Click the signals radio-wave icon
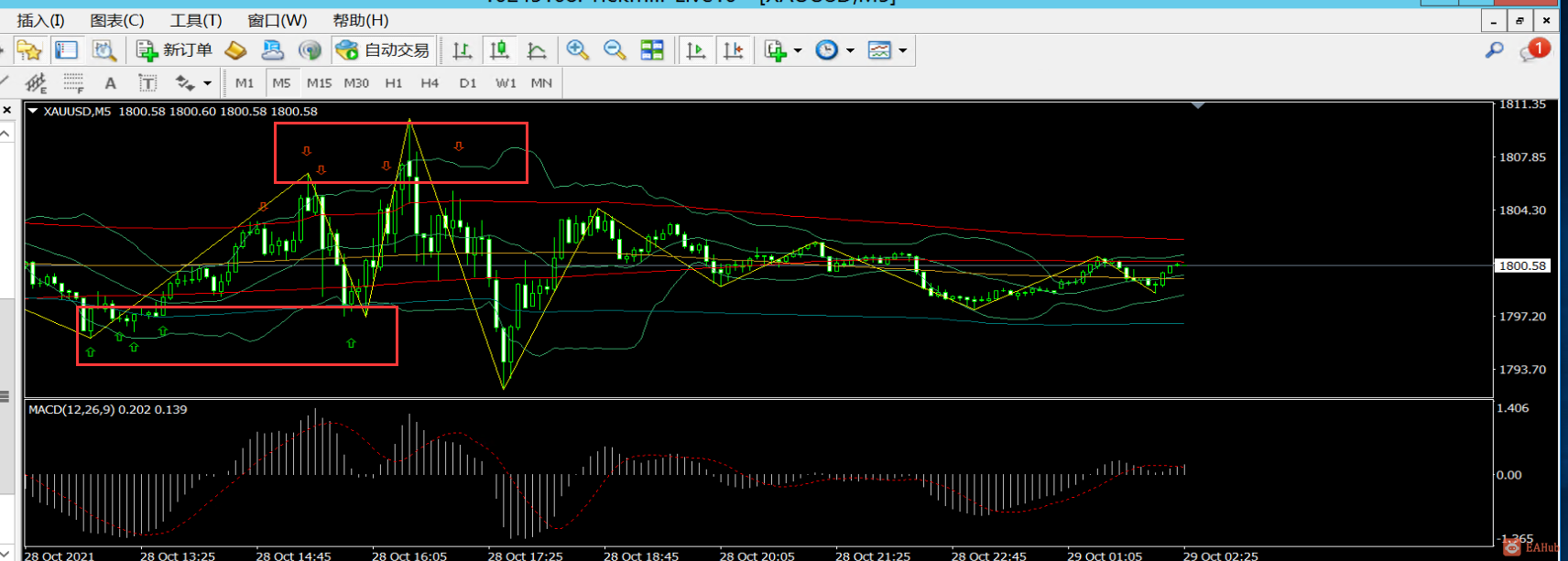 (310, 50)
